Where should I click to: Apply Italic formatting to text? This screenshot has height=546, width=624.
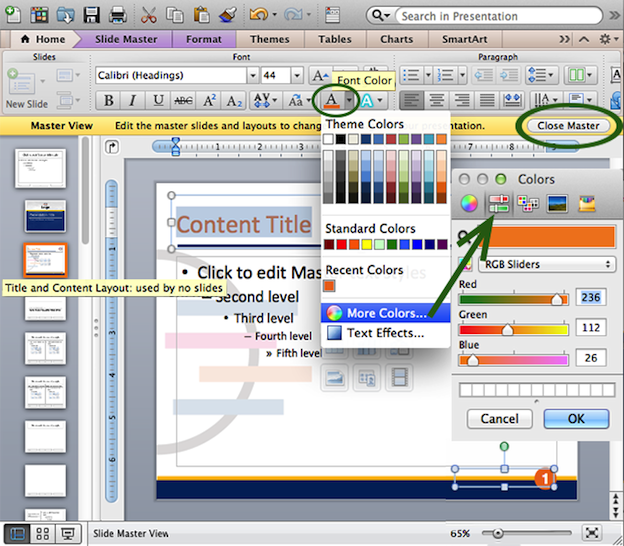[x=132, y=100]
